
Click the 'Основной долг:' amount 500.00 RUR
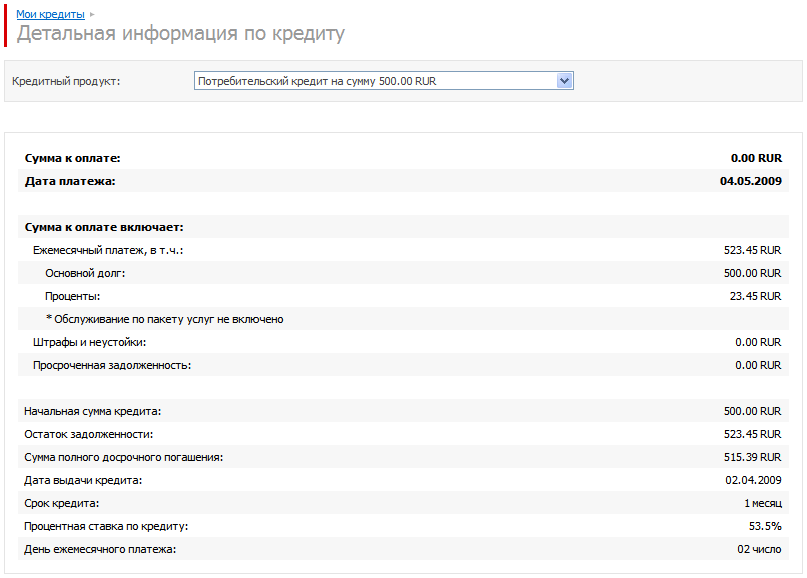(752, 273)
